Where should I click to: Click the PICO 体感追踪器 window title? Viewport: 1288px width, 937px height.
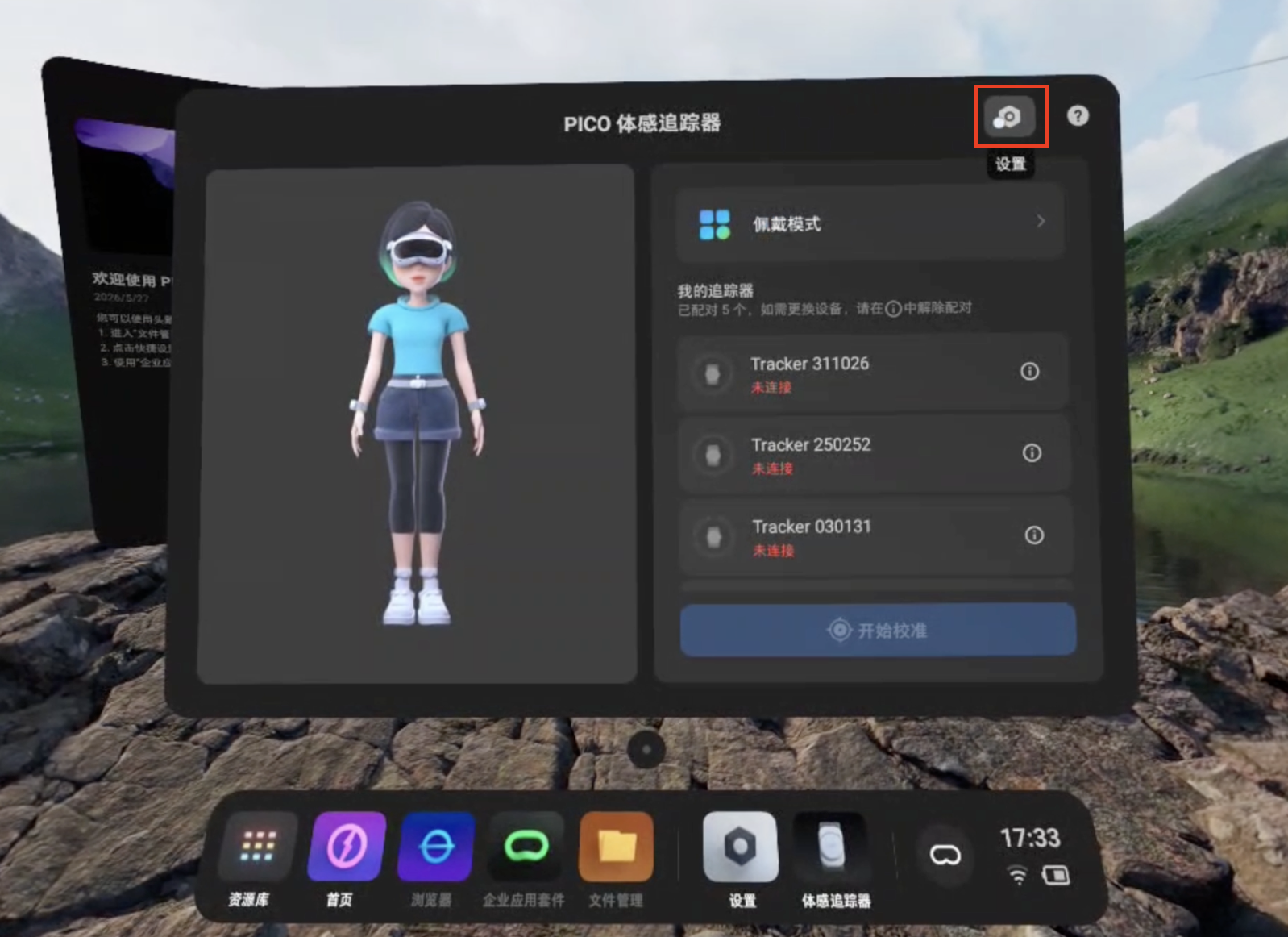[x=642, y=123]
